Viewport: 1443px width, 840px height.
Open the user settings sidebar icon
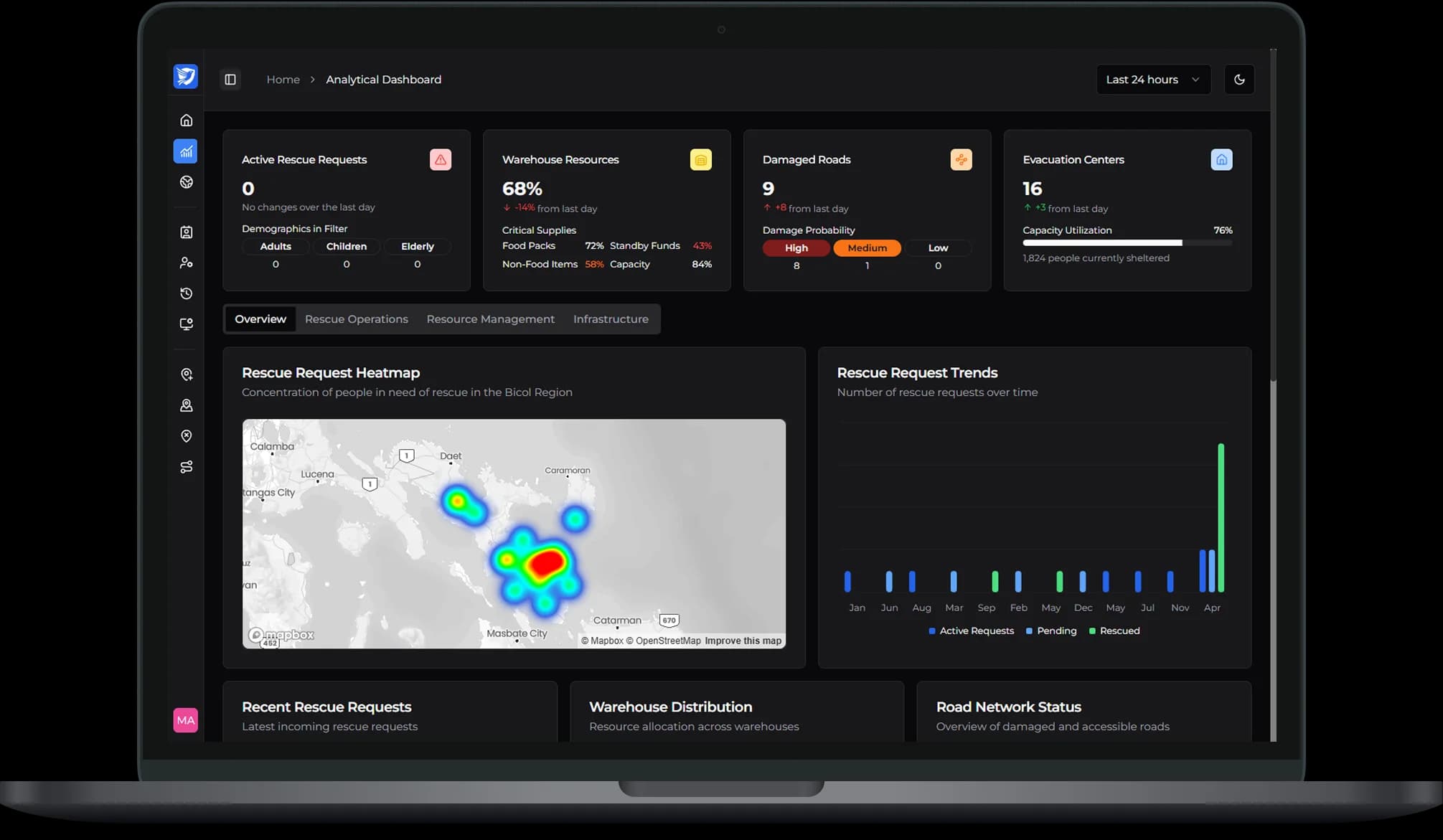pos(186,263)
